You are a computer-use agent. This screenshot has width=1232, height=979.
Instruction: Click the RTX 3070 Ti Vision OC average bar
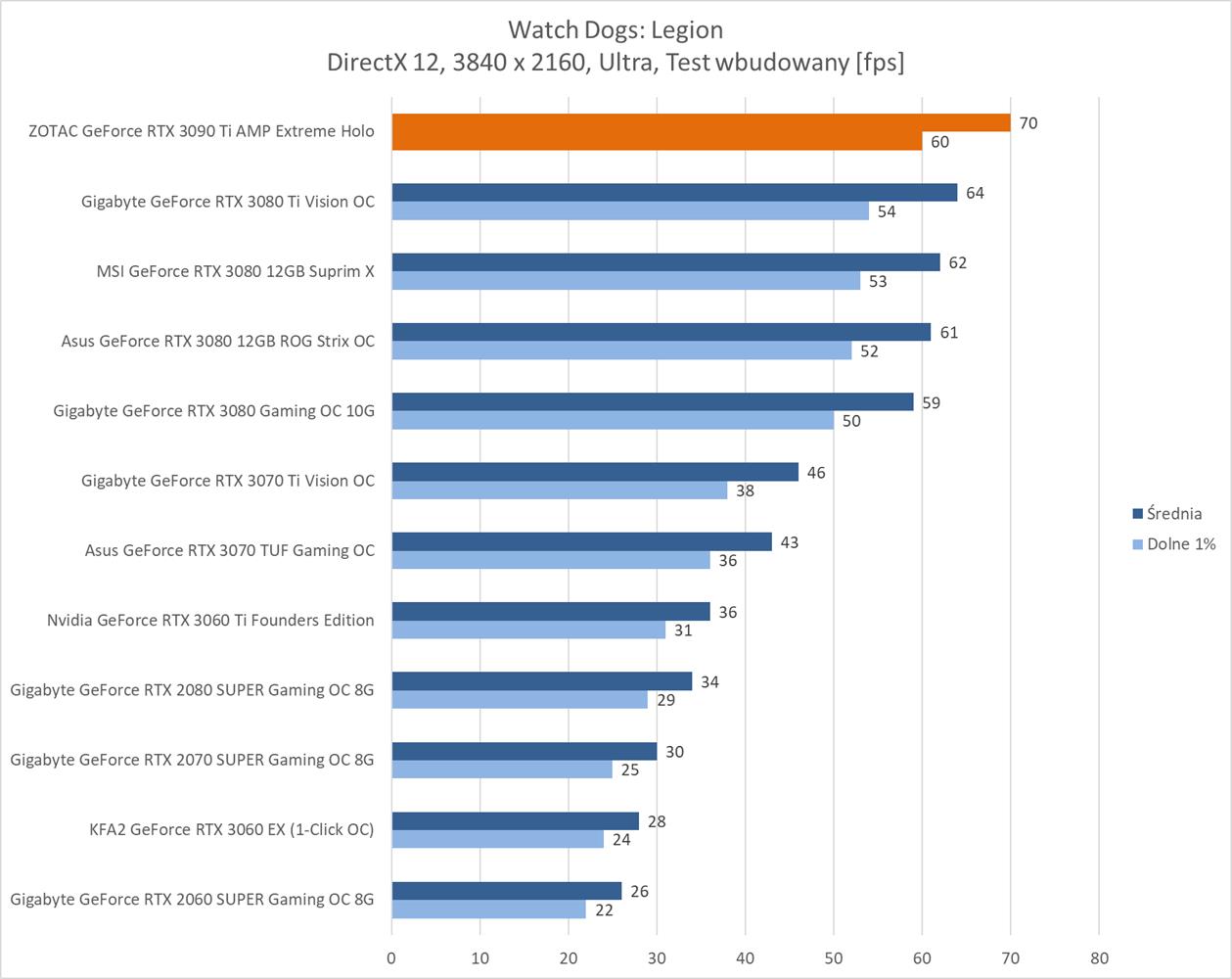[x=594, y=472]
